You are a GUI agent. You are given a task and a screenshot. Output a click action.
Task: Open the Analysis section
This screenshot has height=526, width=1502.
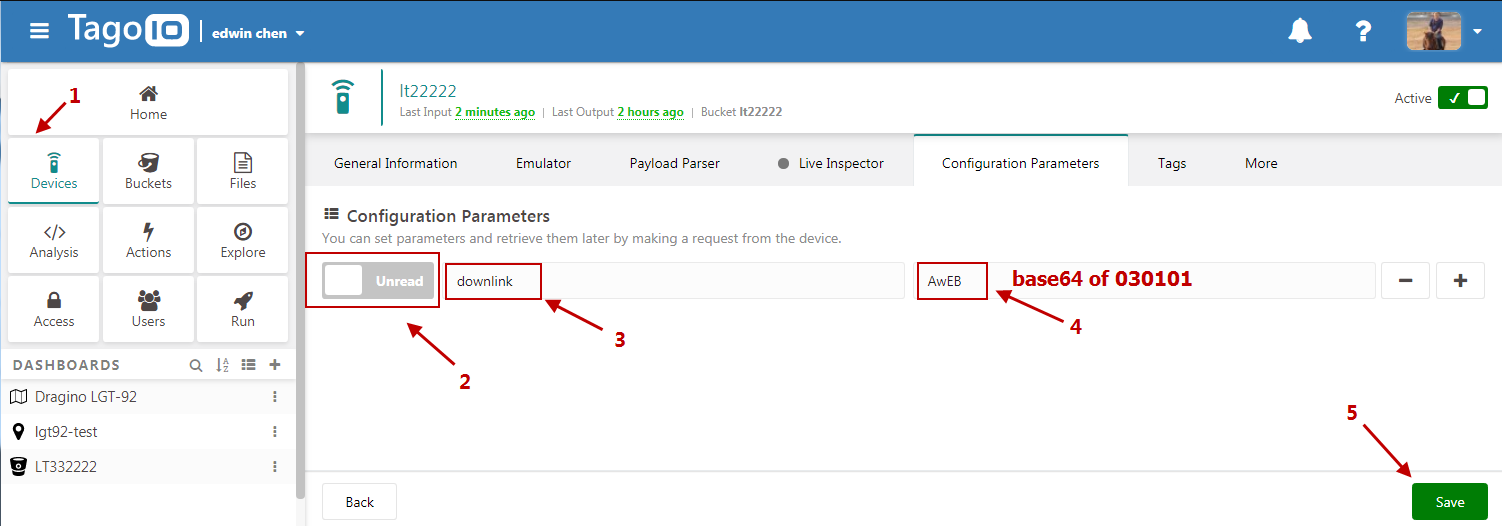[x=54, y=240]
